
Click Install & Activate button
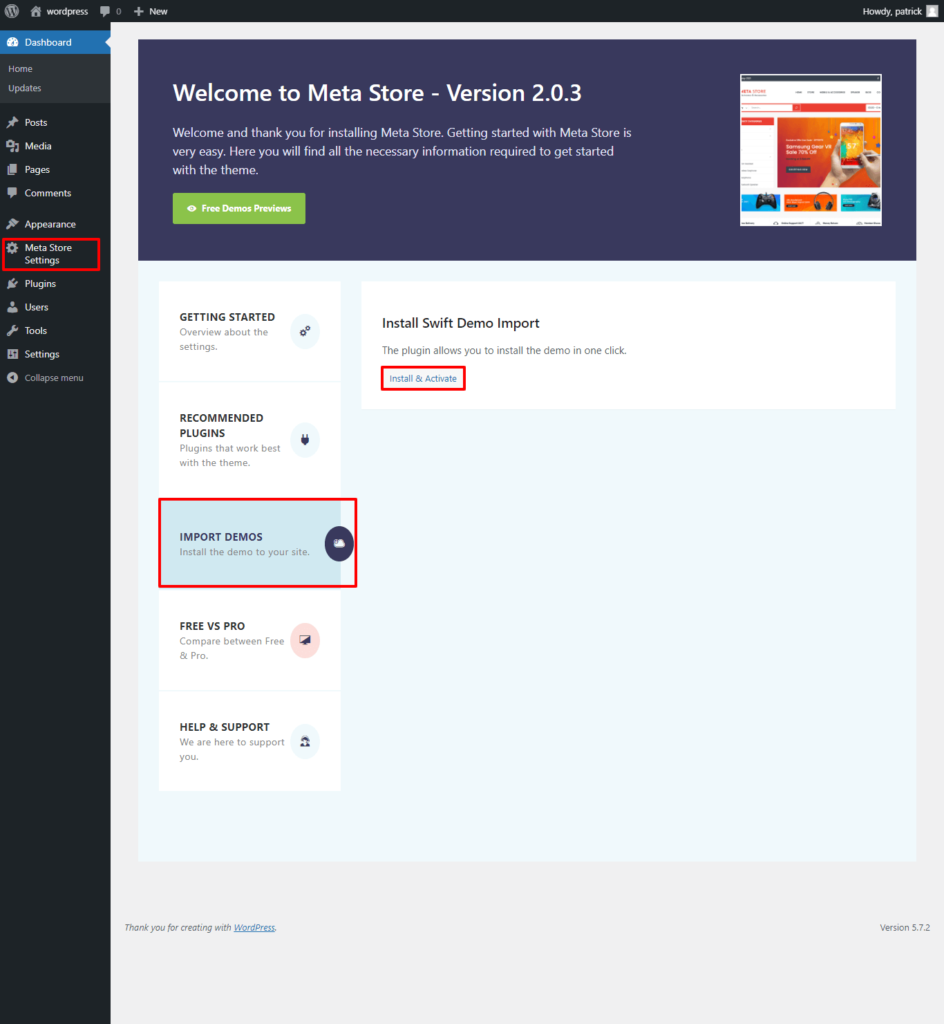point(423,379)
